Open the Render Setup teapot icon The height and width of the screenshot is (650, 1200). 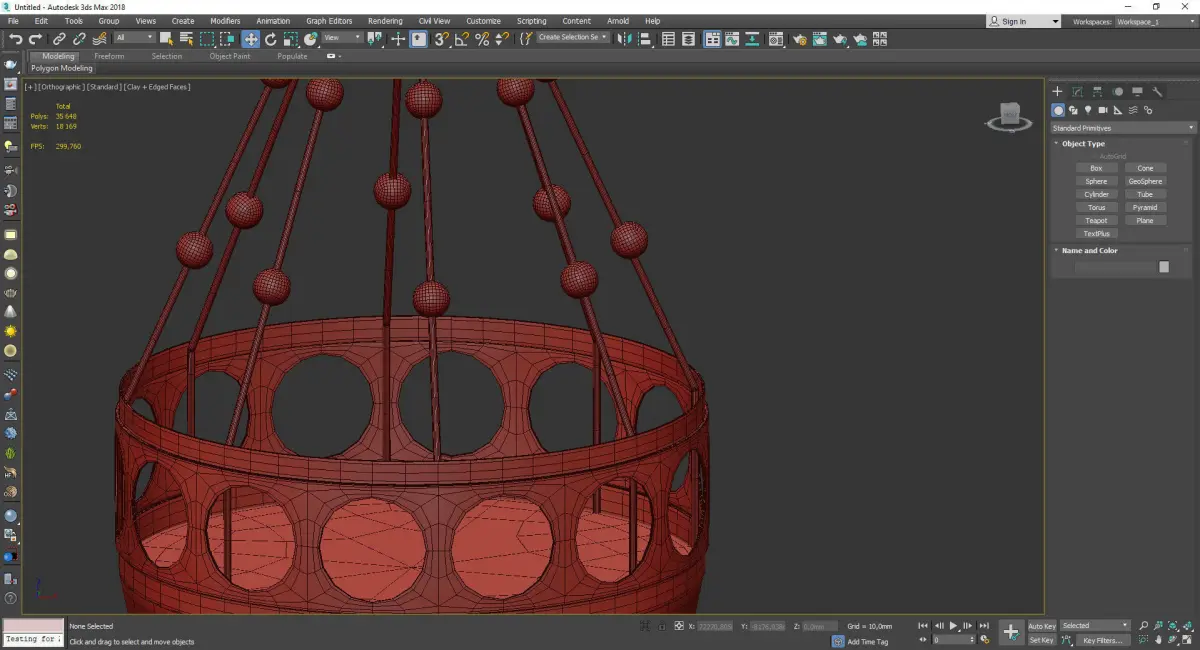point(799,39)
